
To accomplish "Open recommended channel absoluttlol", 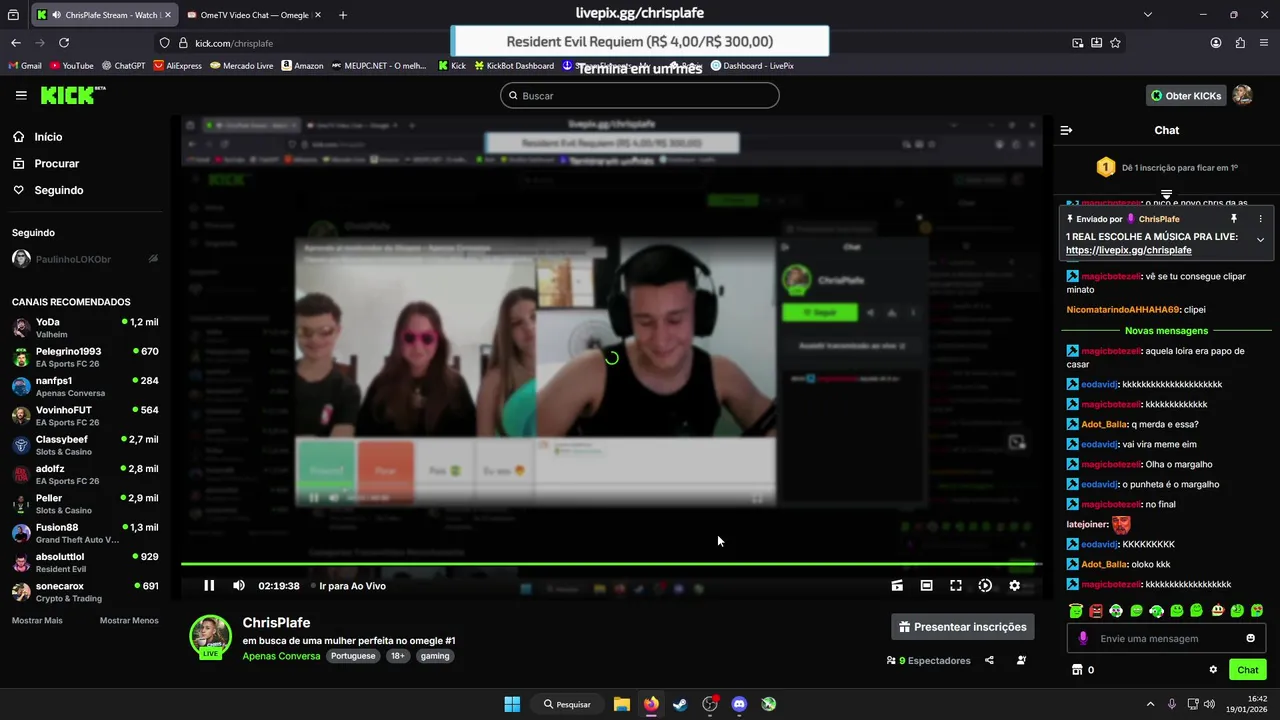I will (85, 562).
